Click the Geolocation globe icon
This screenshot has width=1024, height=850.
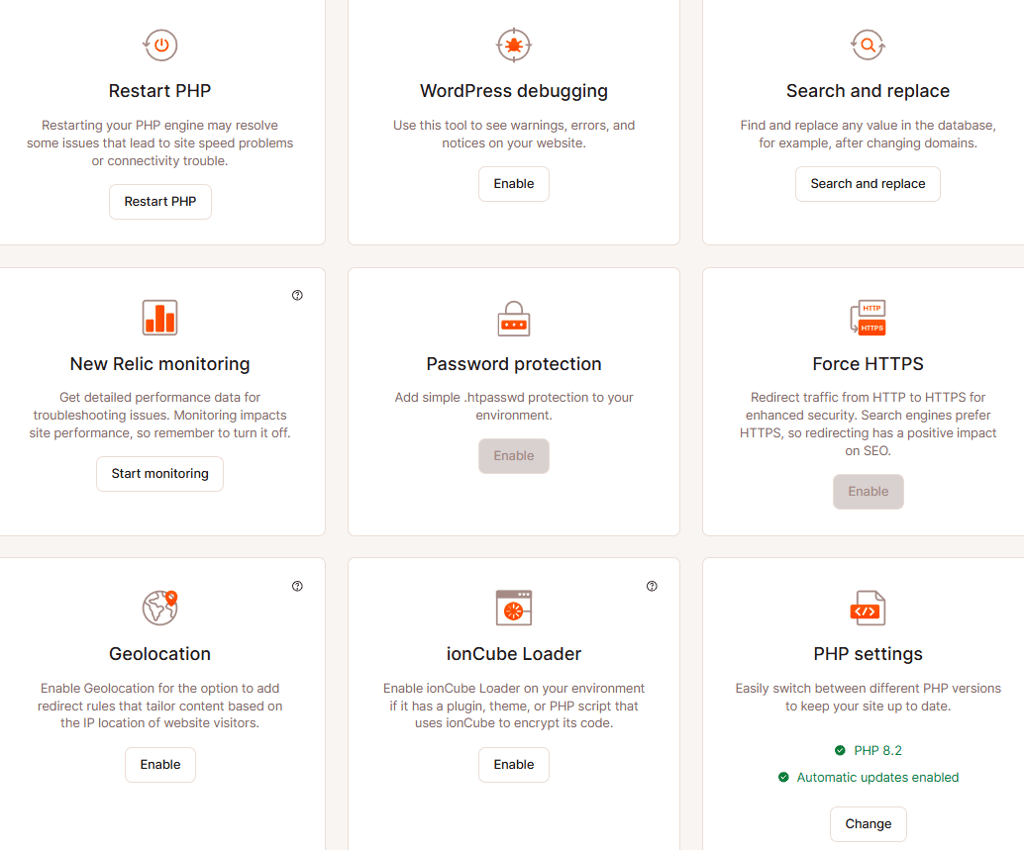click(160, 608)
